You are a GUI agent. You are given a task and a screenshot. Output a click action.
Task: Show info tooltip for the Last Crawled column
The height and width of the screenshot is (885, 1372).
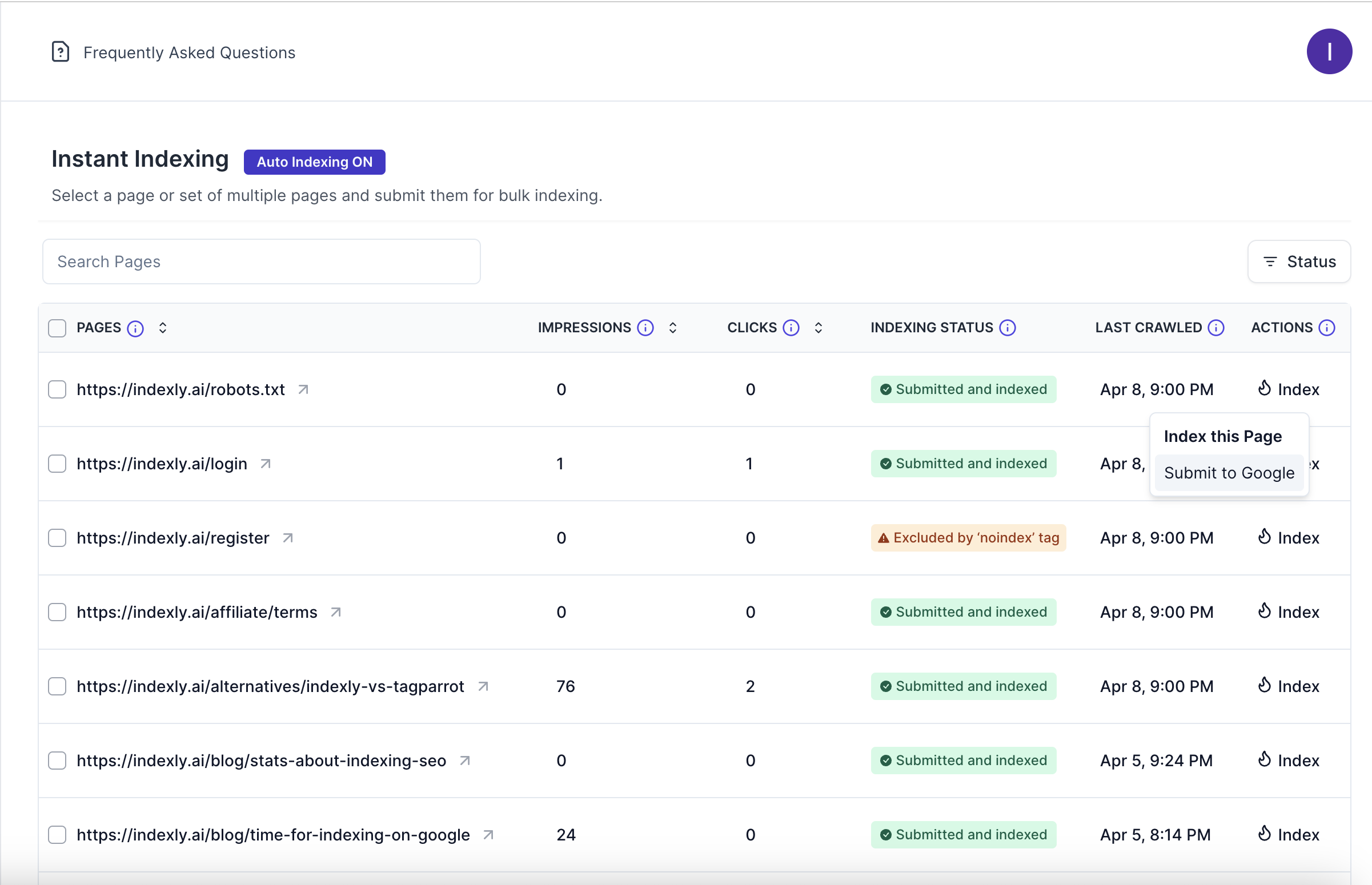1215,328
